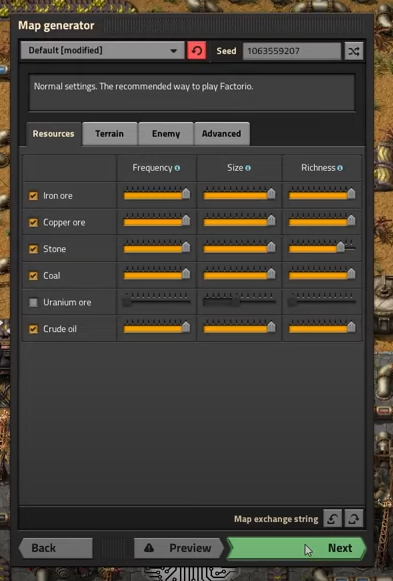Uncheck the Stone checkbox
Viewport: 393px width, 581px height.
[x=33, y=249]
